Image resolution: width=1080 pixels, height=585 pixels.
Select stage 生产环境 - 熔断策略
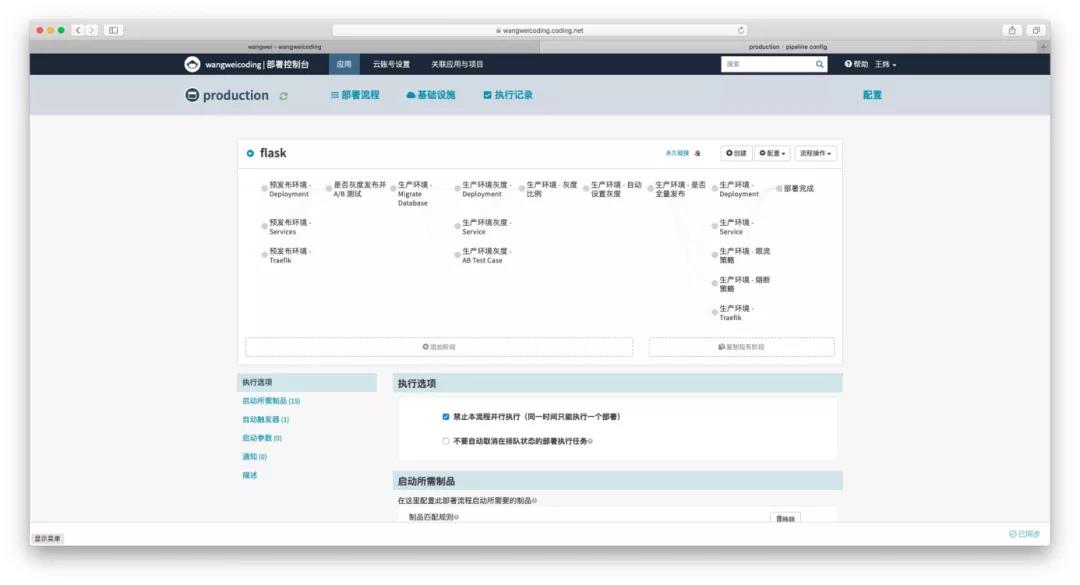click(741, 284)
